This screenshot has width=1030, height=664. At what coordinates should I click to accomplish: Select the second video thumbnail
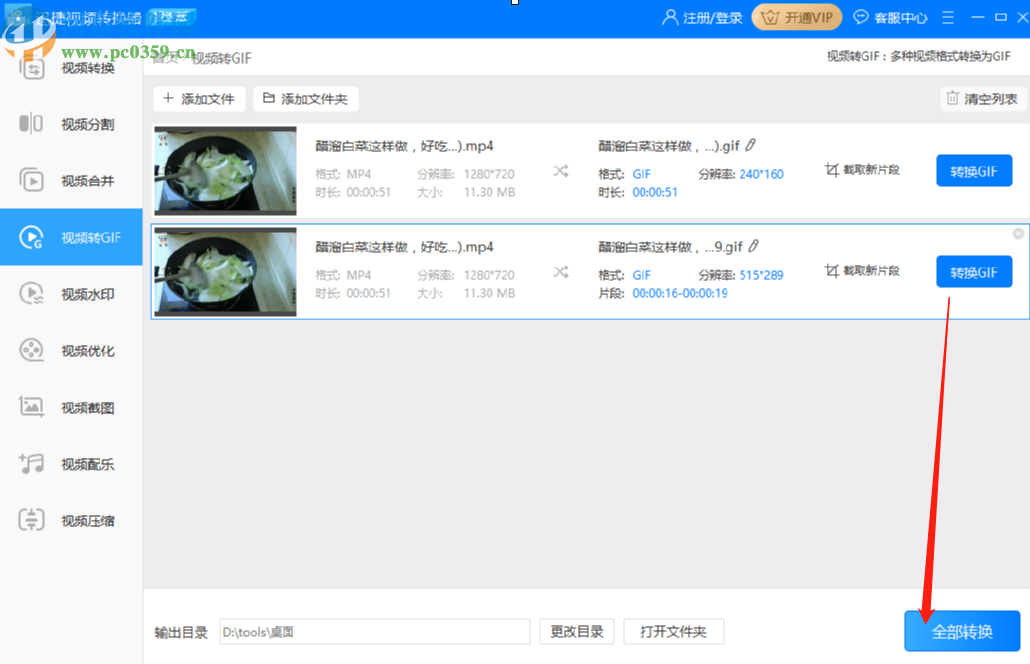(225, 272)
